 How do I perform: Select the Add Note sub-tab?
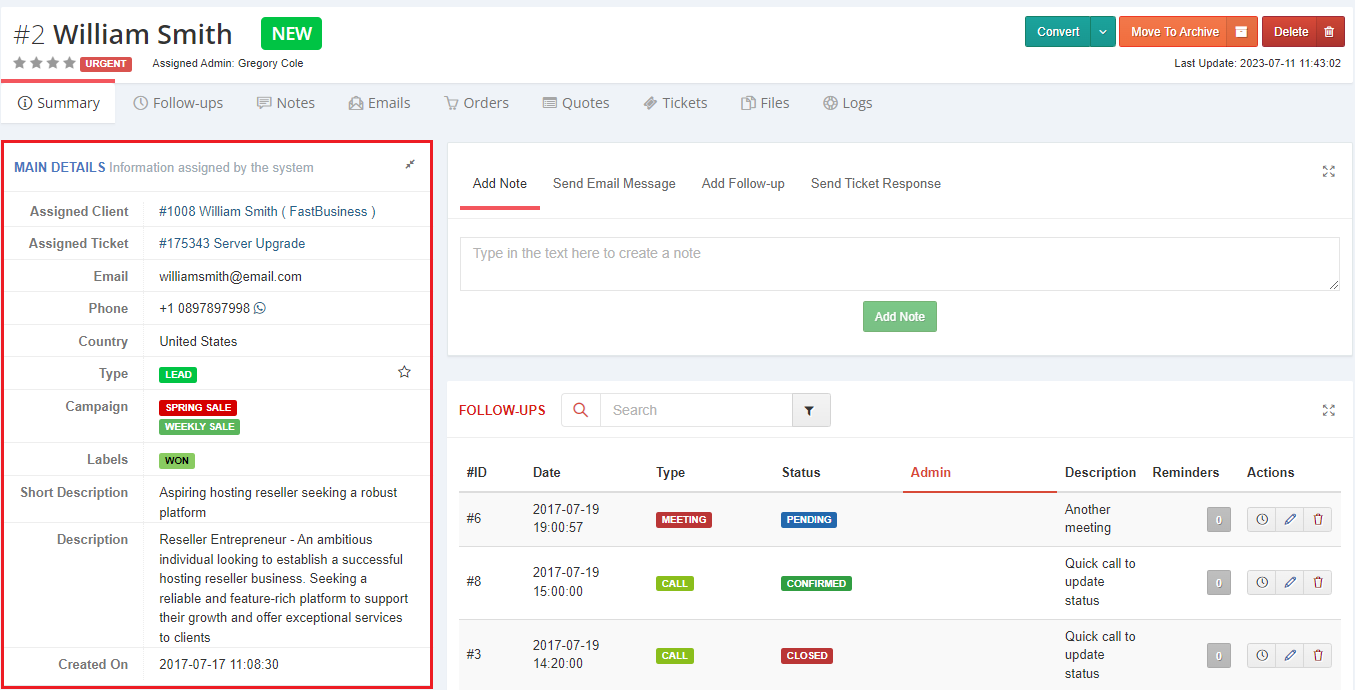(x=500, y=184)
